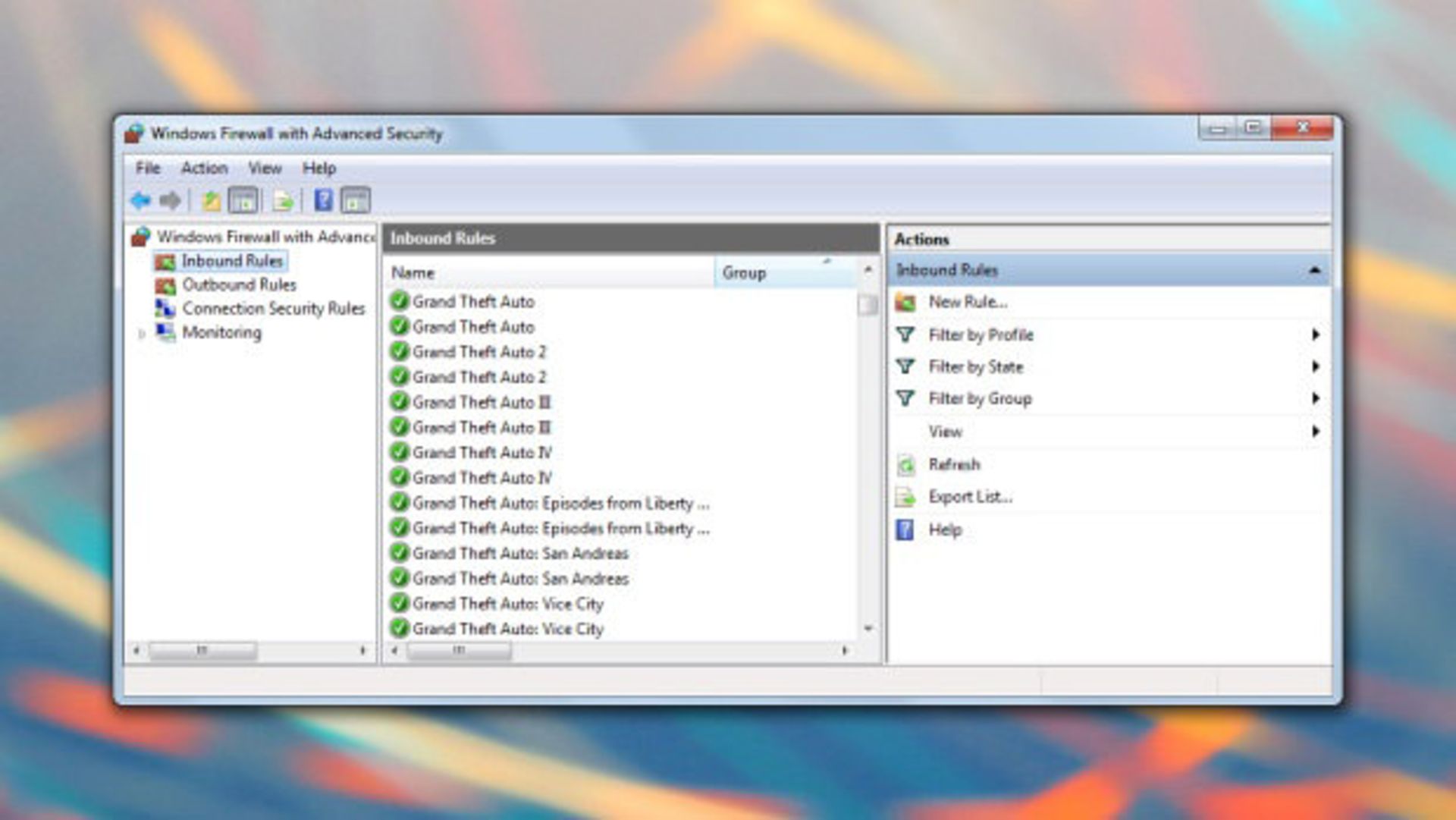
Task: Select first Episodes from Liberty rule
Action: tap(561, 503)
